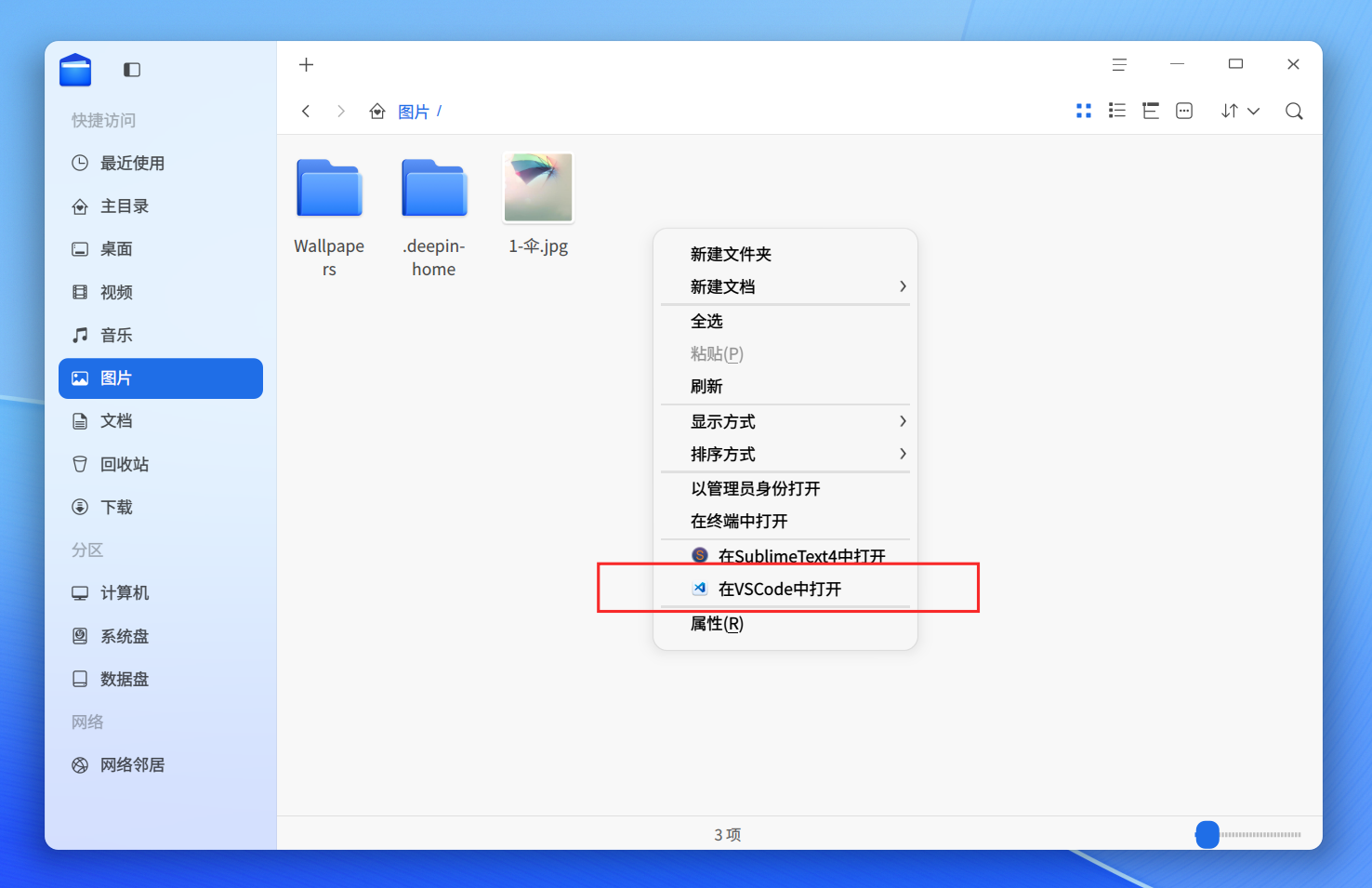Choose 以管理员身份打开 menu entry

pyautogui.click(x=785, y=489)
